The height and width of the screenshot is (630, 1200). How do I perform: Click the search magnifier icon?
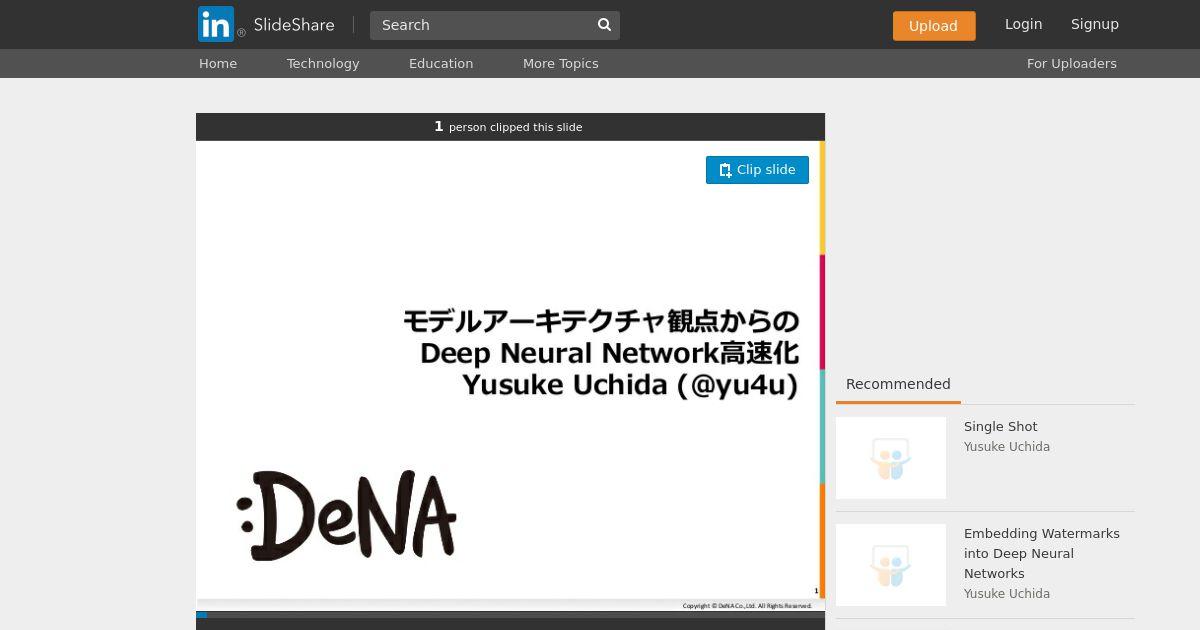point(604,25)
